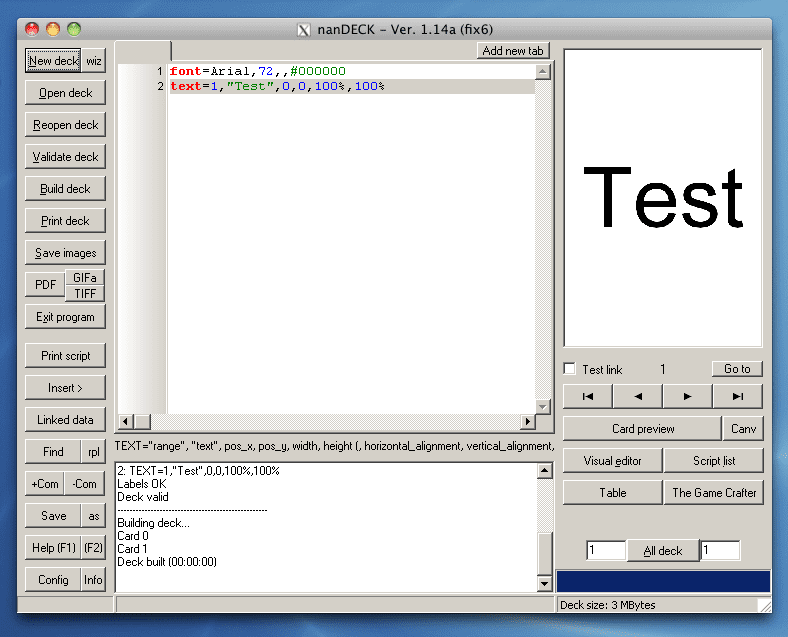Click the editor vertical scrollbar up arrow

pyautogui.click(x=542, y=72)
